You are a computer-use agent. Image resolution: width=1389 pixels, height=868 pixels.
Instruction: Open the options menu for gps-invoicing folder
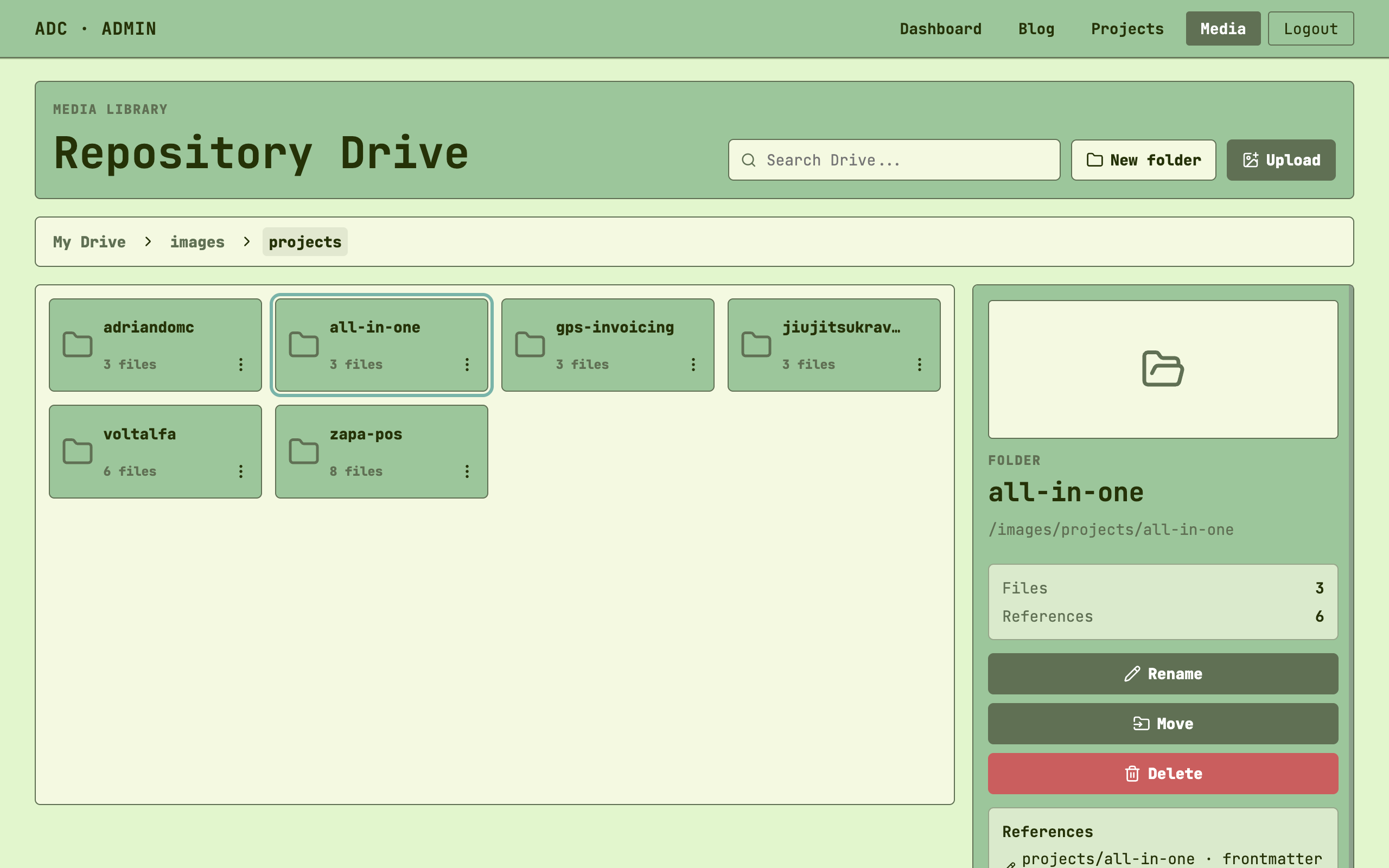click(x=693, y=365)
